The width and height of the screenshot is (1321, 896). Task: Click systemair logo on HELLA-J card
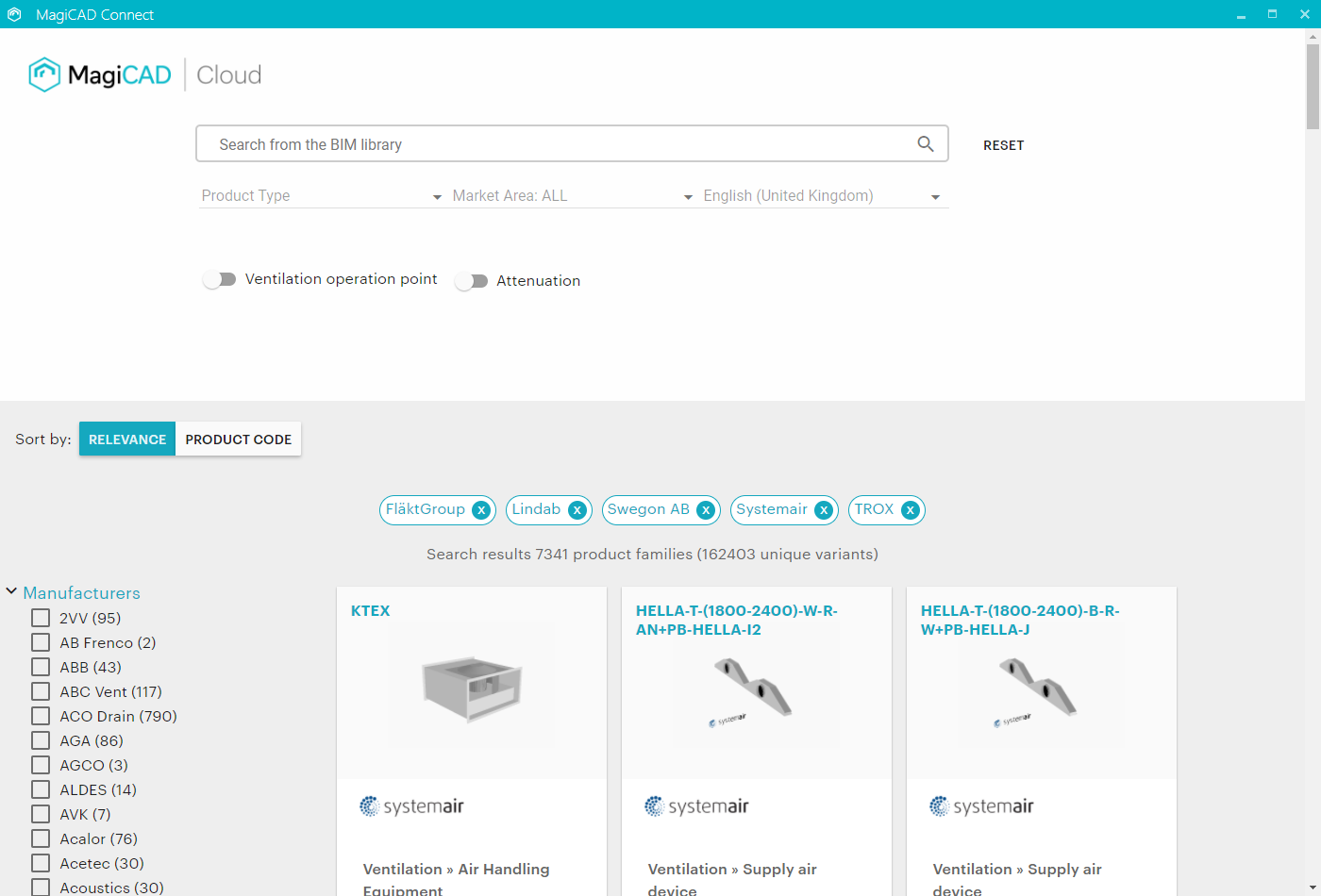pos(982,806)
